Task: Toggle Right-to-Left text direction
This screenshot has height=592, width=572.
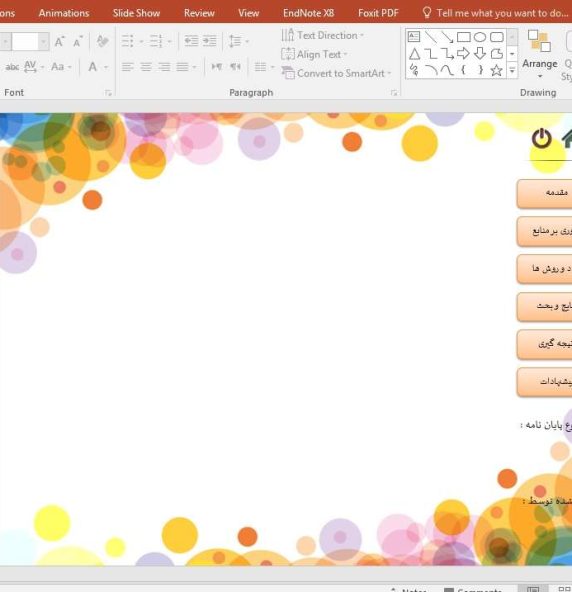Action: pos(235,67)
